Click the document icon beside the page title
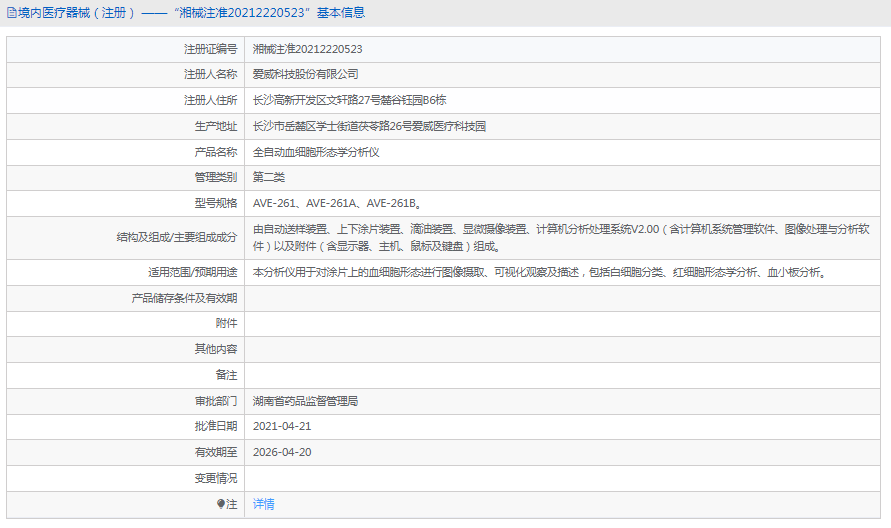Image resolution: width=891 pixels, height=528 pixels. coord(11,13)
